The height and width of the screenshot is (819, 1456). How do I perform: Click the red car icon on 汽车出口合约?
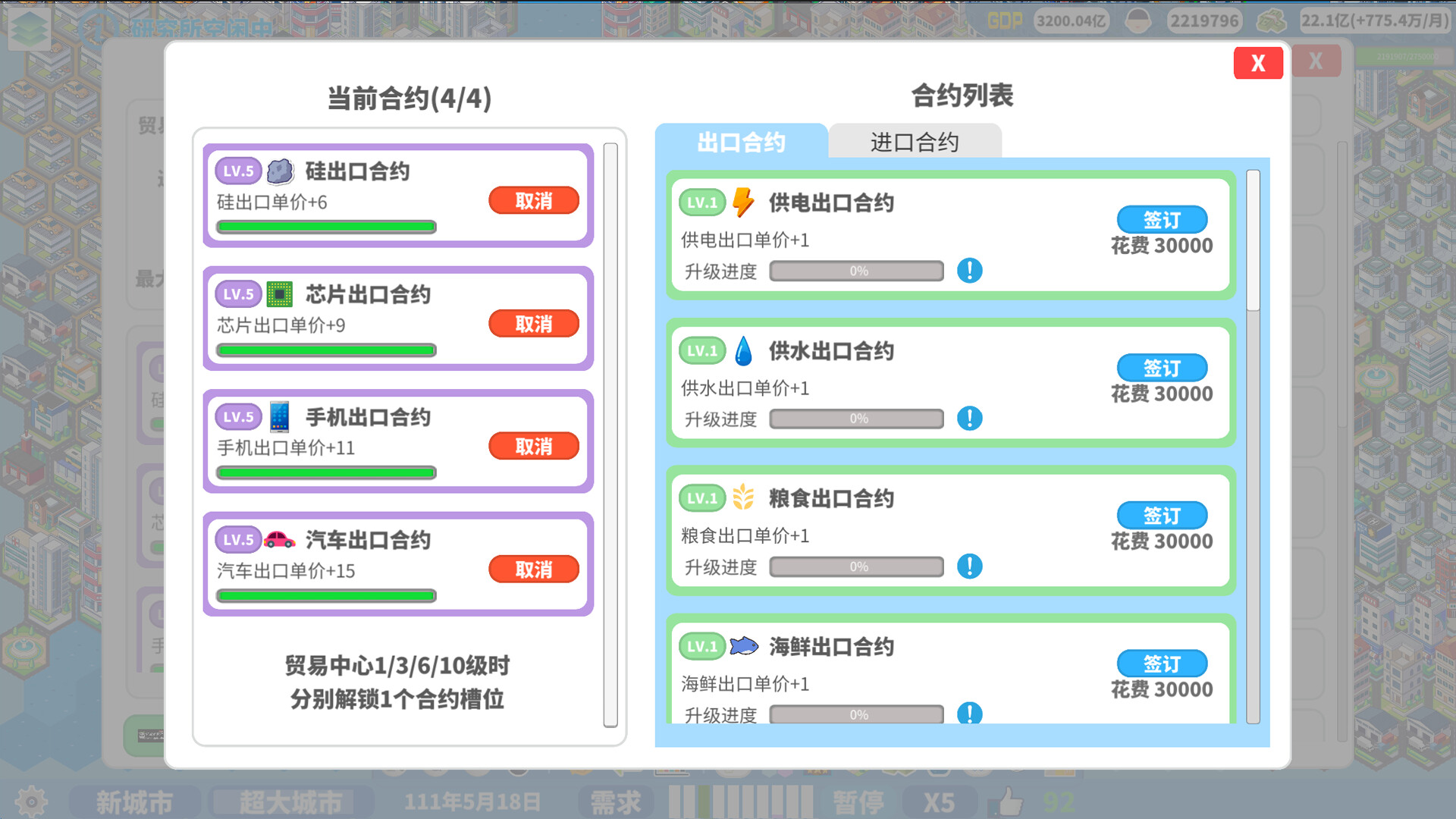280,540
